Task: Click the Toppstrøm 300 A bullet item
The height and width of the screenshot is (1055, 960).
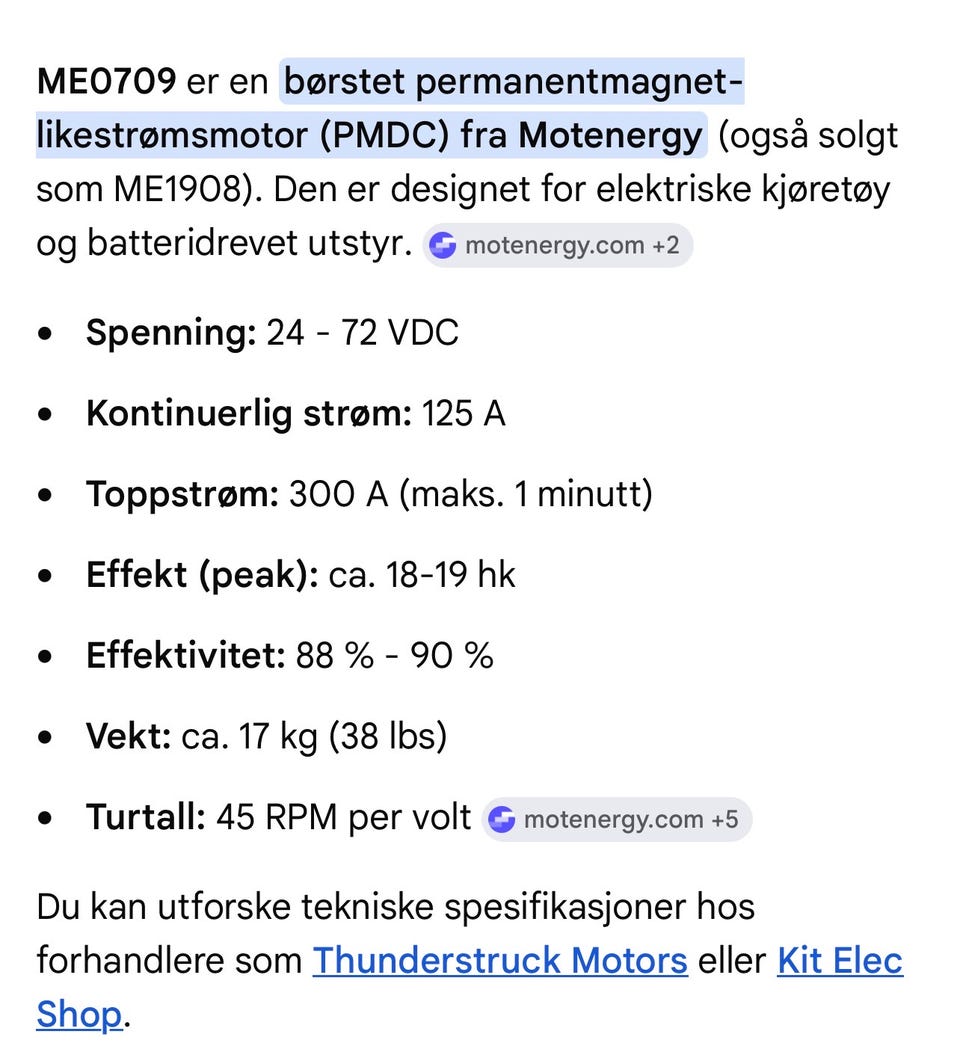Action: (x=369, y=494)
